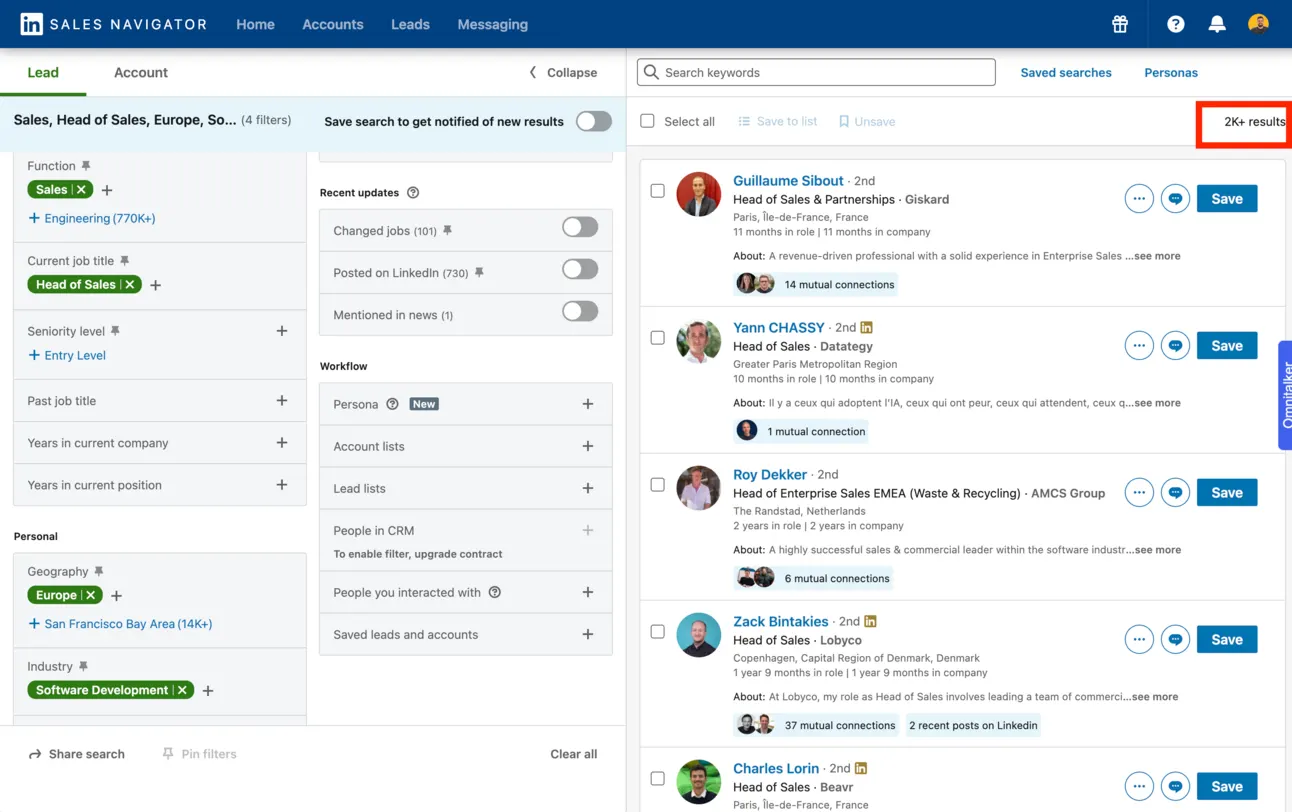The width and height of the screenshot is (1292, 812).
Task: Expand Lead lists filter
Action: pos(588,488)
